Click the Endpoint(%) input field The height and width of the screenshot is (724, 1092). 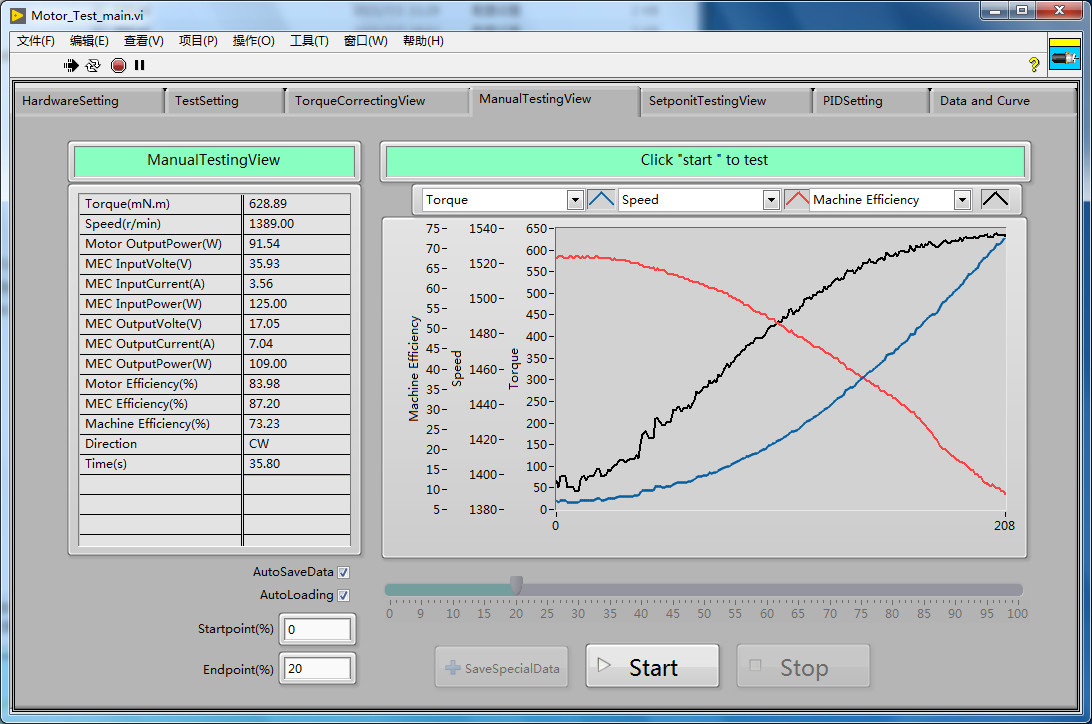point(318,669)
